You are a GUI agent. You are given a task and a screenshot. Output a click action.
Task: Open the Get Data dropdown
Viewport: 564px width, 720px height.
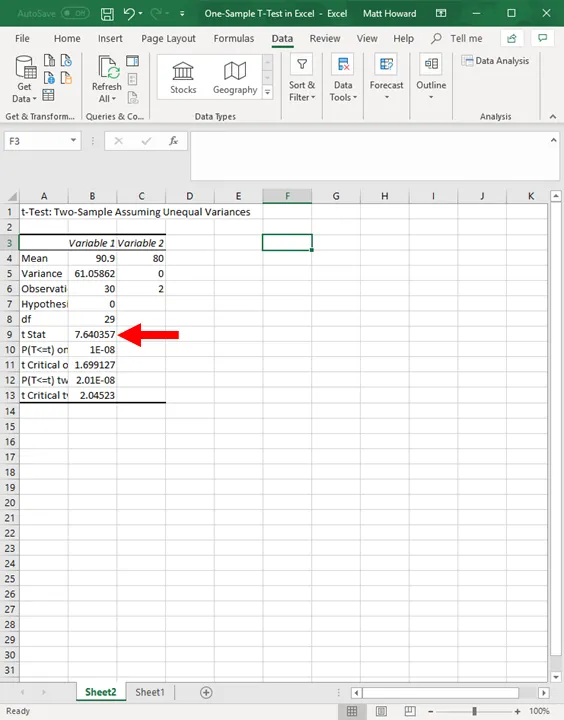(24, 79)
